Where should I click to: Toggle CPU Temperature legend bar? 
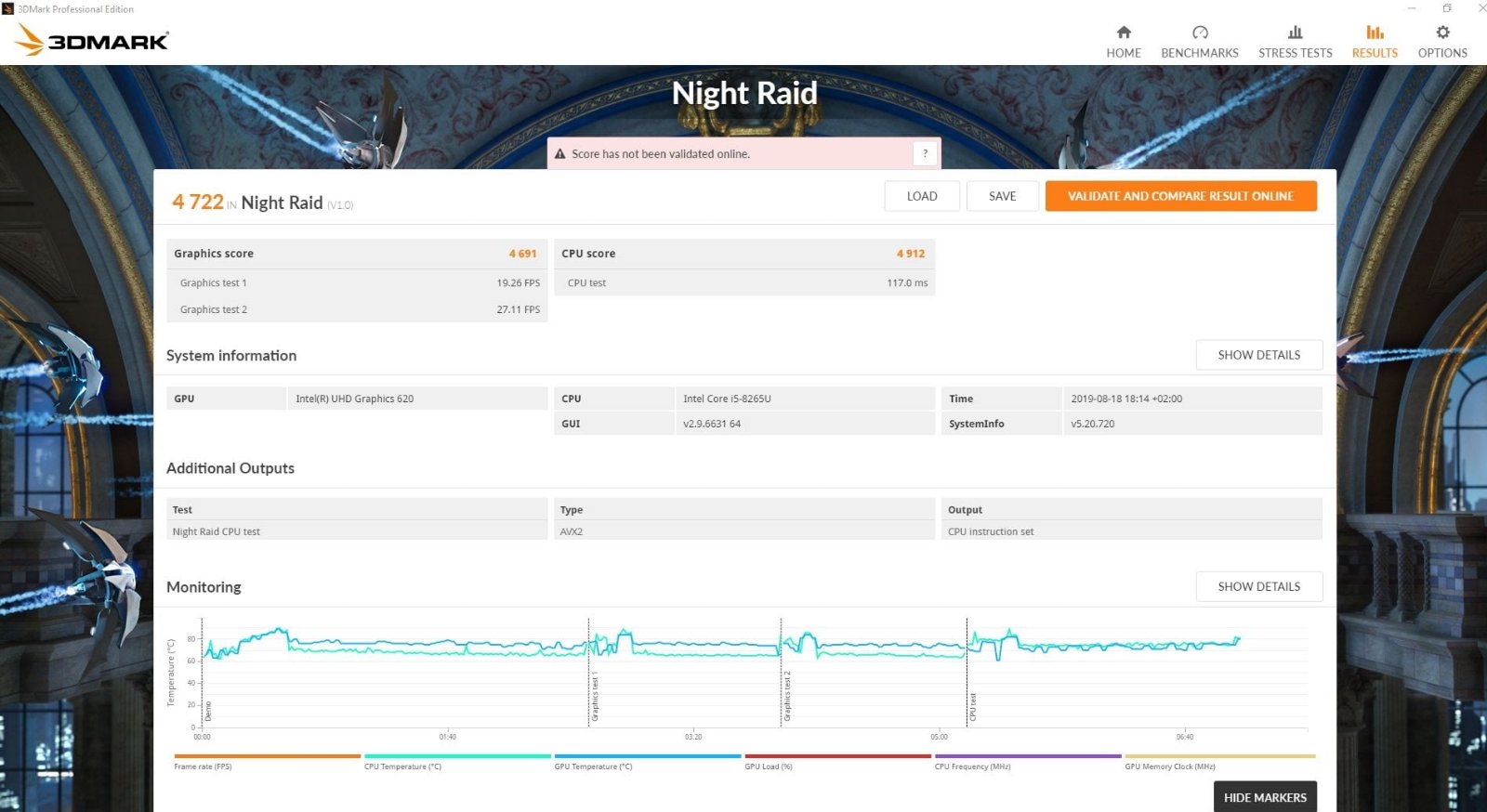coord(457,756)
